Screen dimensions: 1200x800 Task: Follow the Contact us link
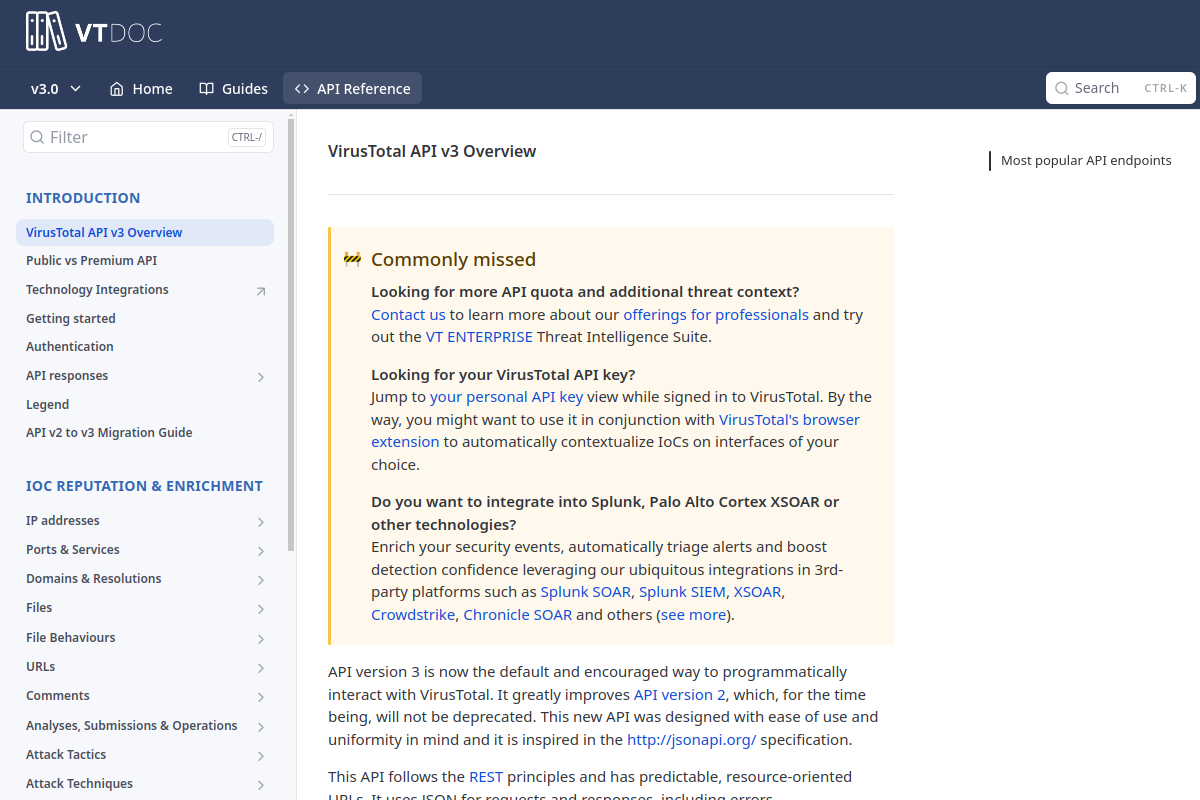coord(408,314)
